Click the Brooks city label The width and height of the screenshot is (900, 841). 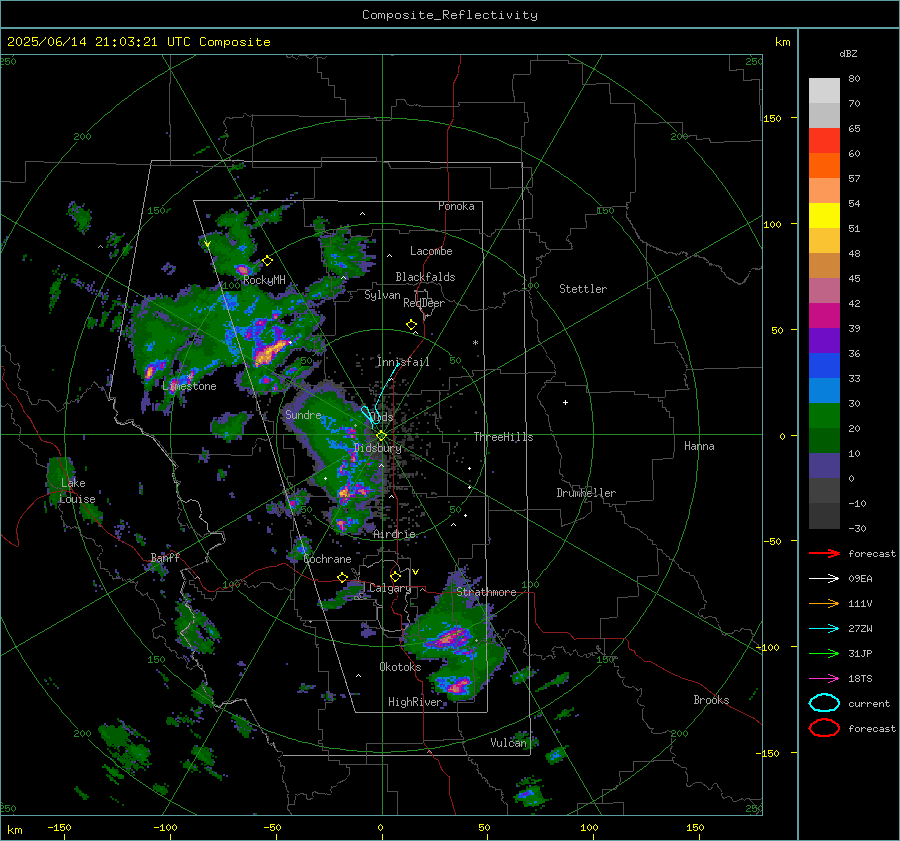[x=711, y=700]
